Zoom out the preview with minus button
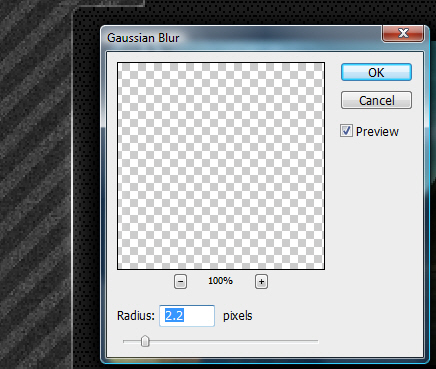 (180, 282)
